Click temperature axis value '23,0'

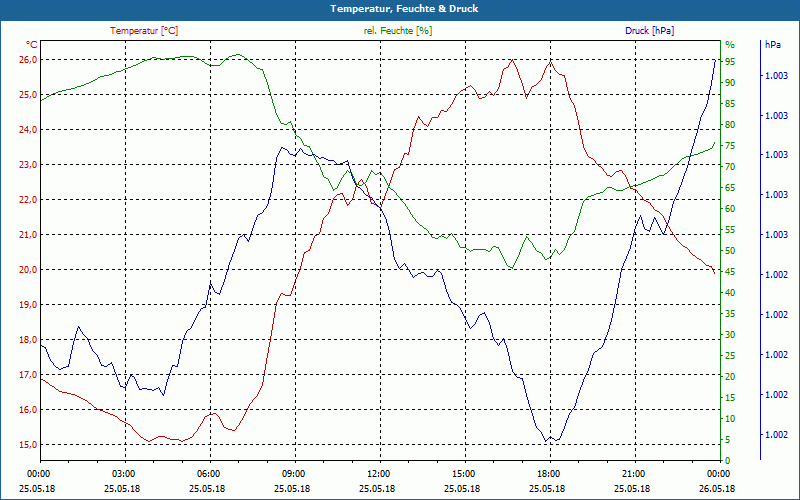pos(29,165)
